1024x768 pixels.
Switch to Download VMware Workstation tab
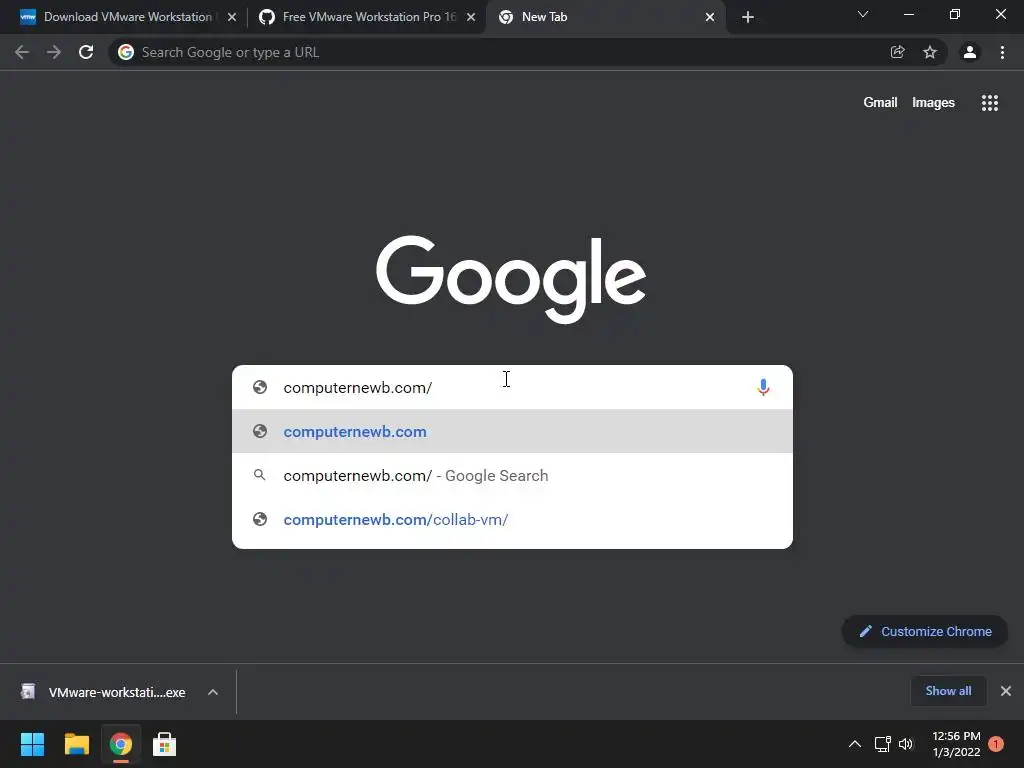pos(127,17)
